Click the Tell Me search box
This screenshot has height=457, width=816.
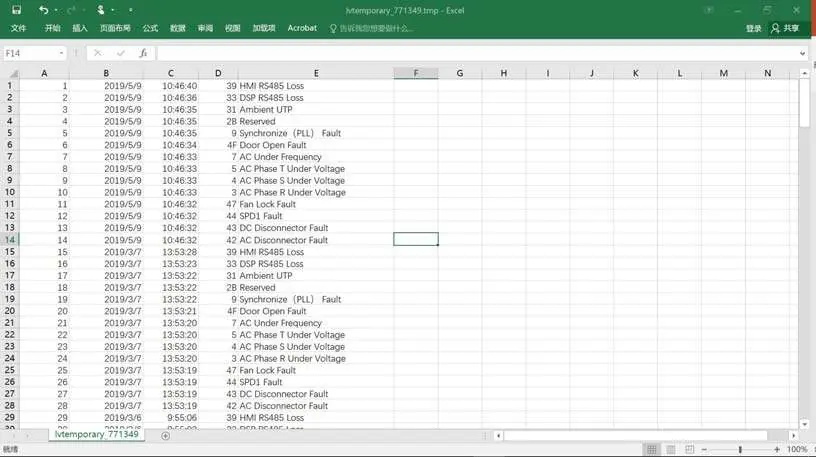pyautogui.click(x=372, y=29)
